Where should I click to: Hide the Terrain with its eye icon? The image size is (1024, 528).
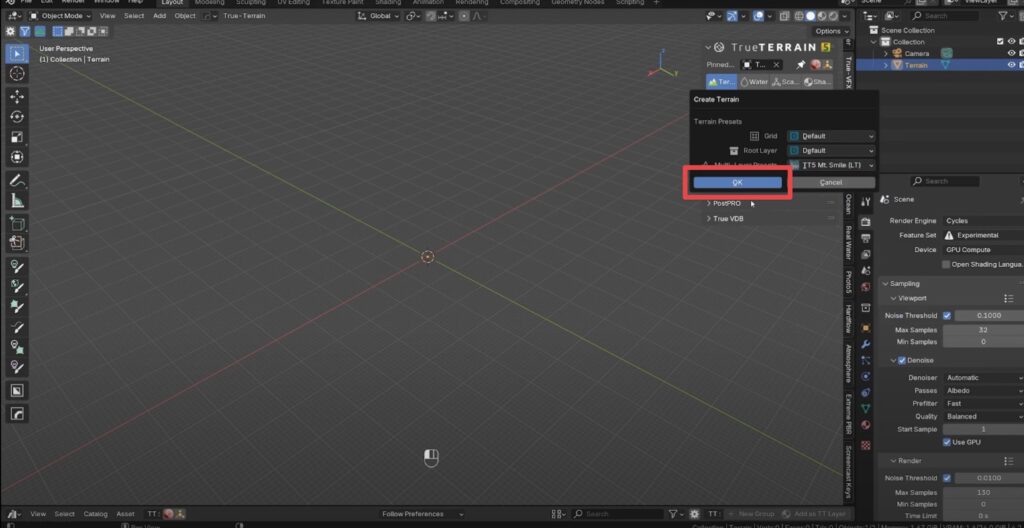click(1011, 65)
